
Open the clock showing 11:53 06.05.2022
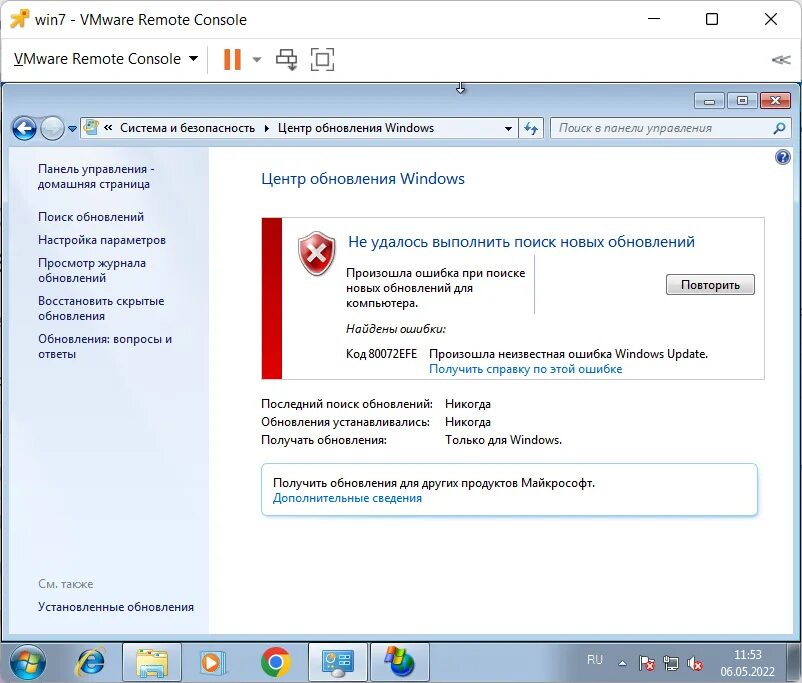[x=747, y=663]
